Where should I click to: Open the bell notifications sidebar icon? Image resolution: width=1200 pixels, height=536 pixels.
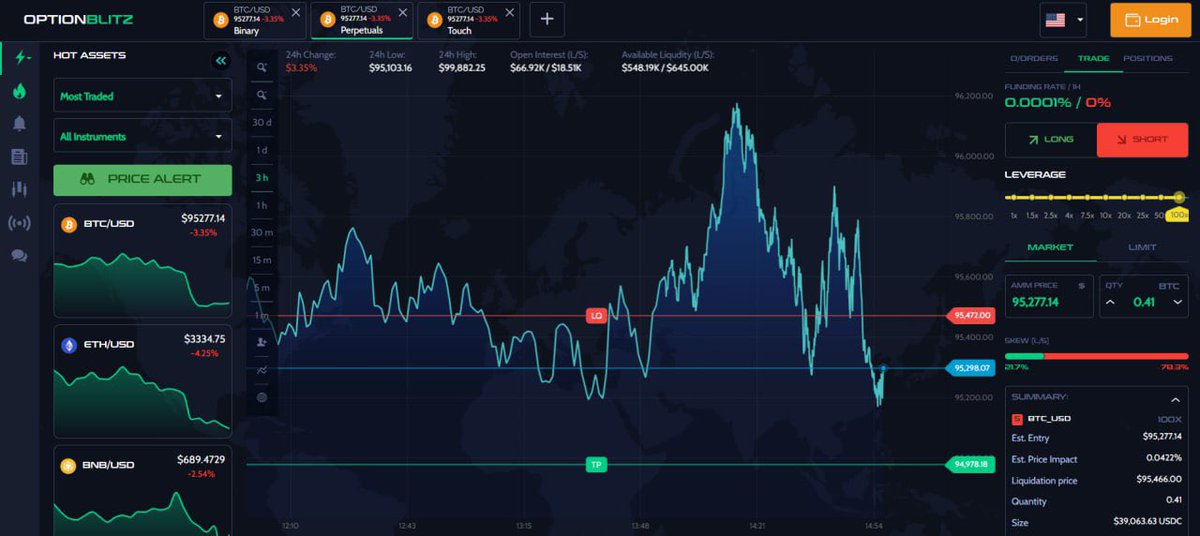pos(19,124)
